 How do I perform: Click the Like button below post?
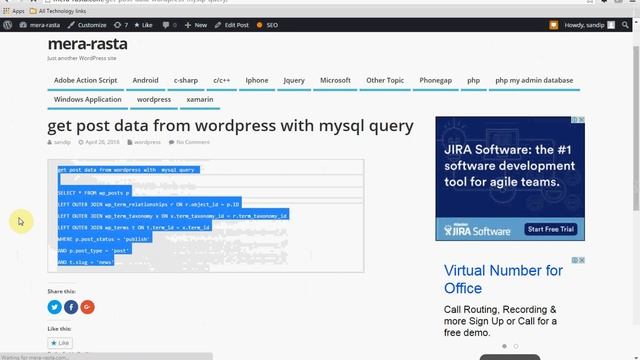60,343
